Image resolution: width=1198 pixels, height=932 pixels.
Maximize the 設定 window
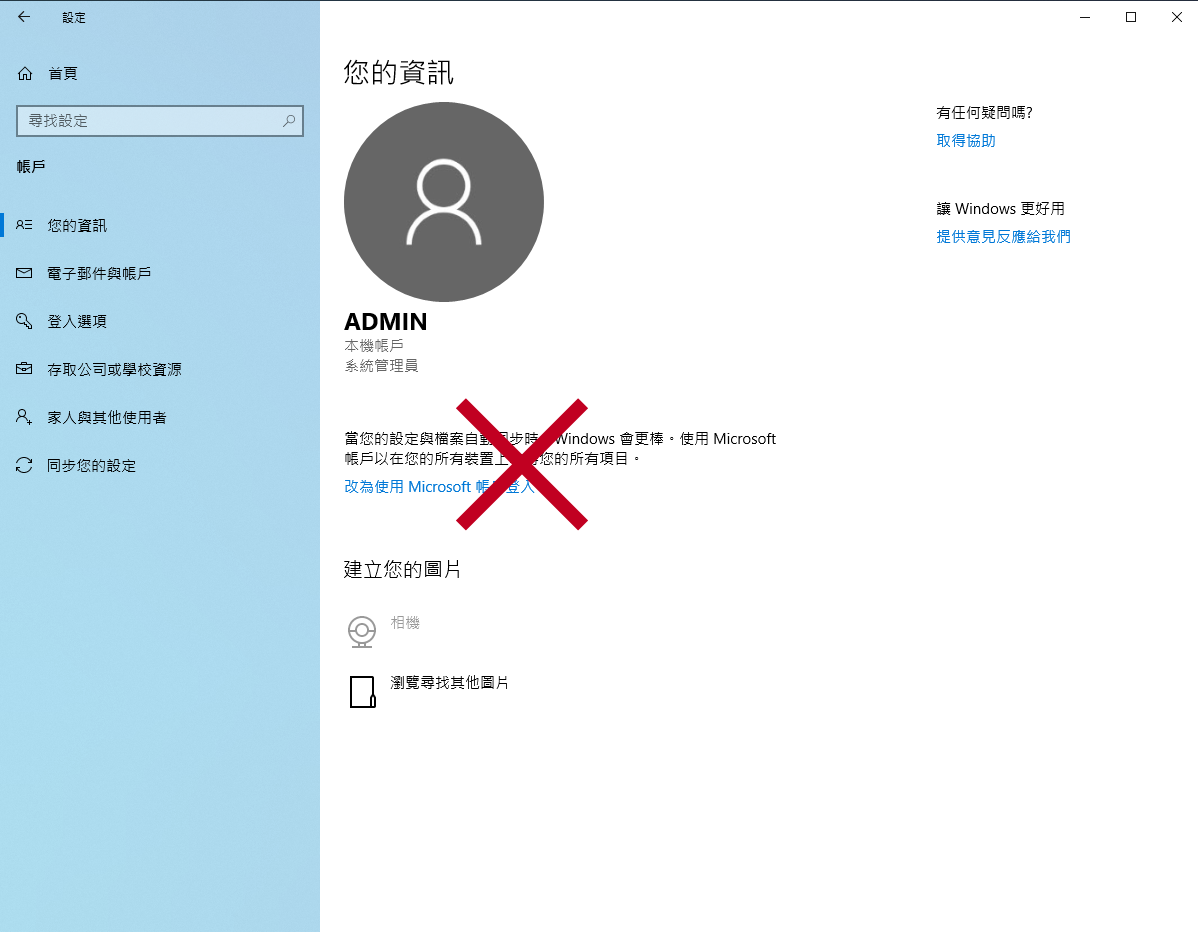pyautogui.click(x=1131, y=17)
